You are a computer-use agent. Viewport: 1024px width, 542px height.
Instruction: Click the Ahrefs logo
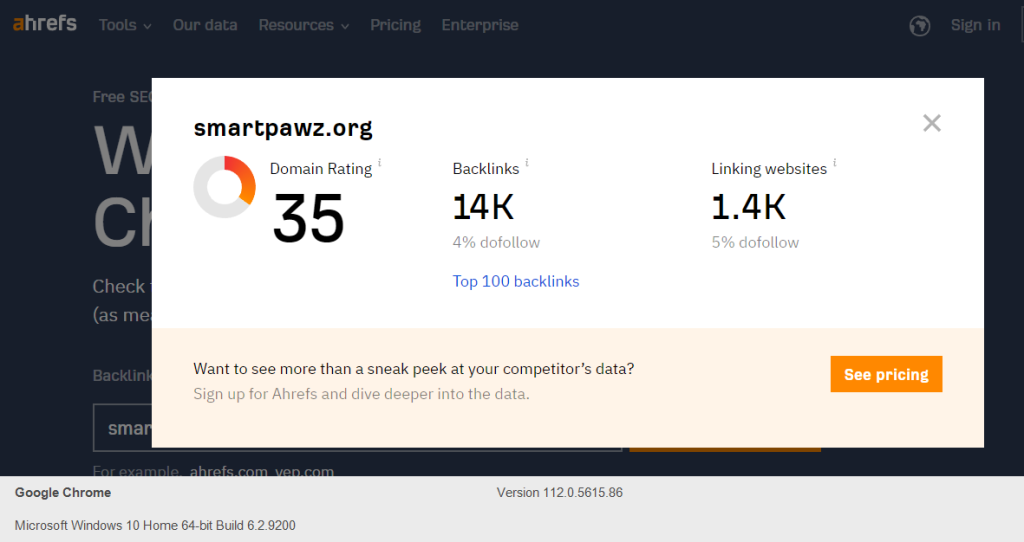[x=44, y=24]
